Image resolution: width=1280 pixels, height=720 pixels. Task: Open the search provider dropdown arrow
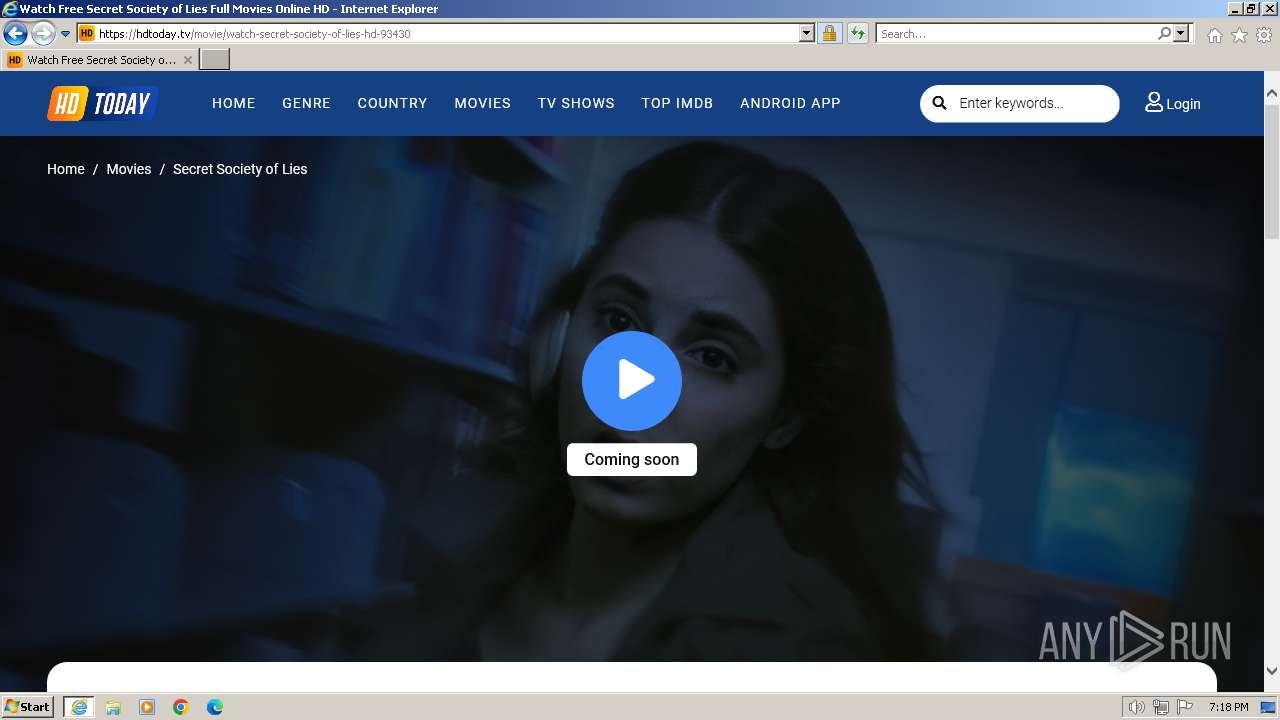pyautogui.click(x=1181, y=33)
